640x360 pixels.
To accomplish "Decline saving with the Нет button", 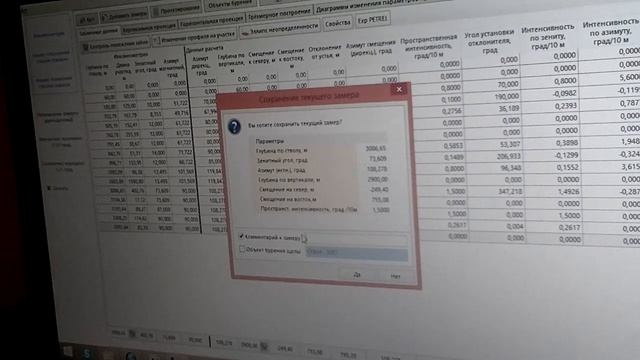I will tap(395, 276).
